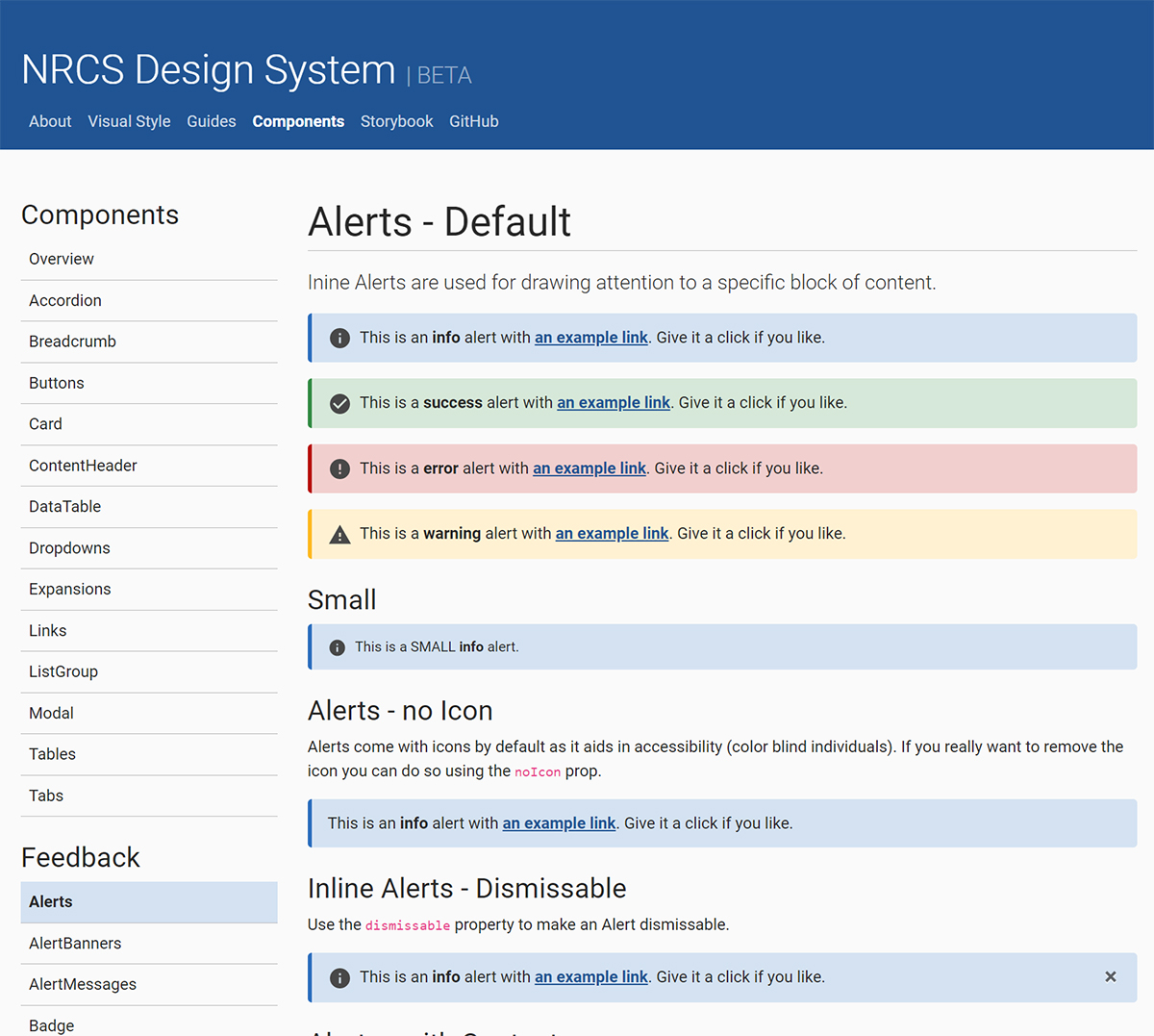Open Expansions in the sidebar

(x=149, y=590)
